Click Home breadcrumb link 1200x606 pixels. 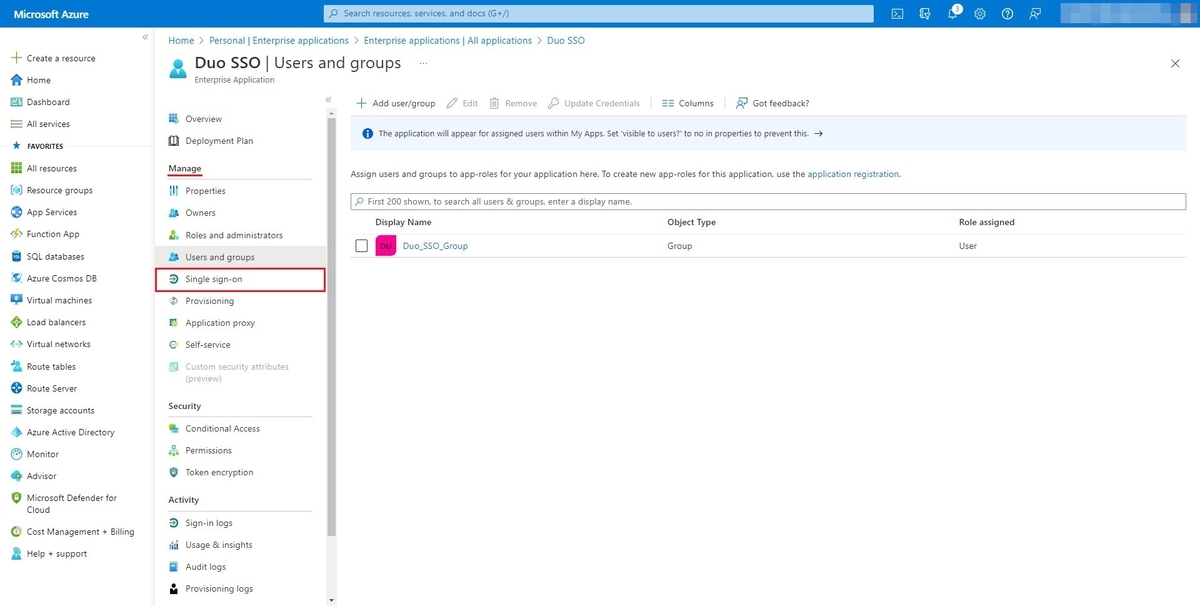tap(181, 41)
